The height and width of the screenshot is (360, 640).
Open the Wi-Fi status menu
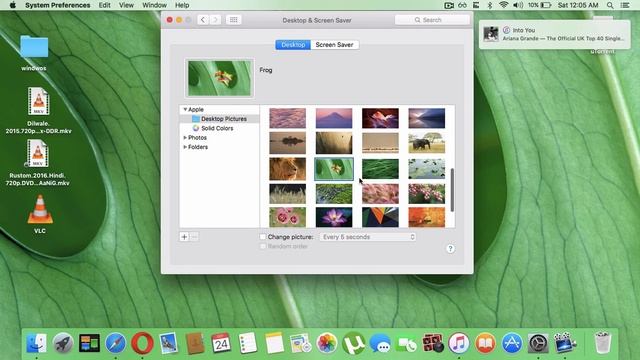504,5
